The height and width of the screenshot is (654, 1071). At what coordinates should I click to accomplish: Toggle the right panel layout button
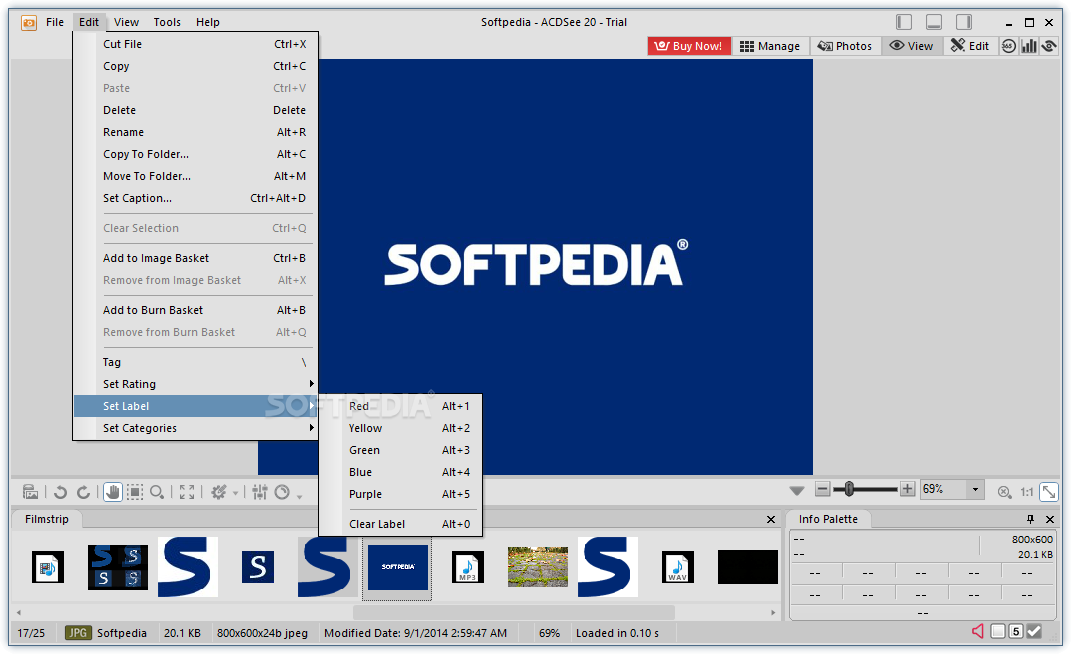[x=964, y=22]
